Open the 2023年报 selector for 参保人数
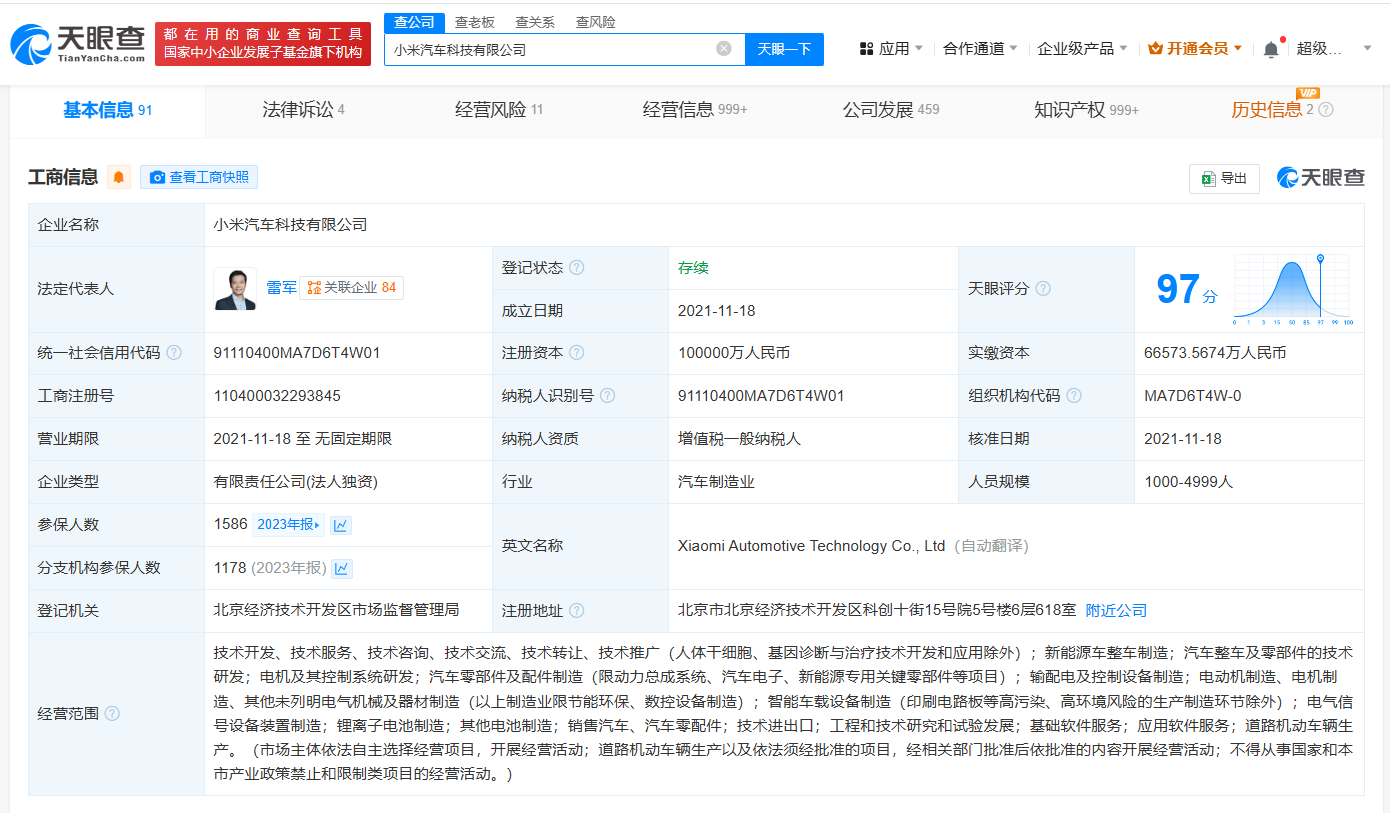The height and width of the screenshot is (813, 1390). (288, 525)
